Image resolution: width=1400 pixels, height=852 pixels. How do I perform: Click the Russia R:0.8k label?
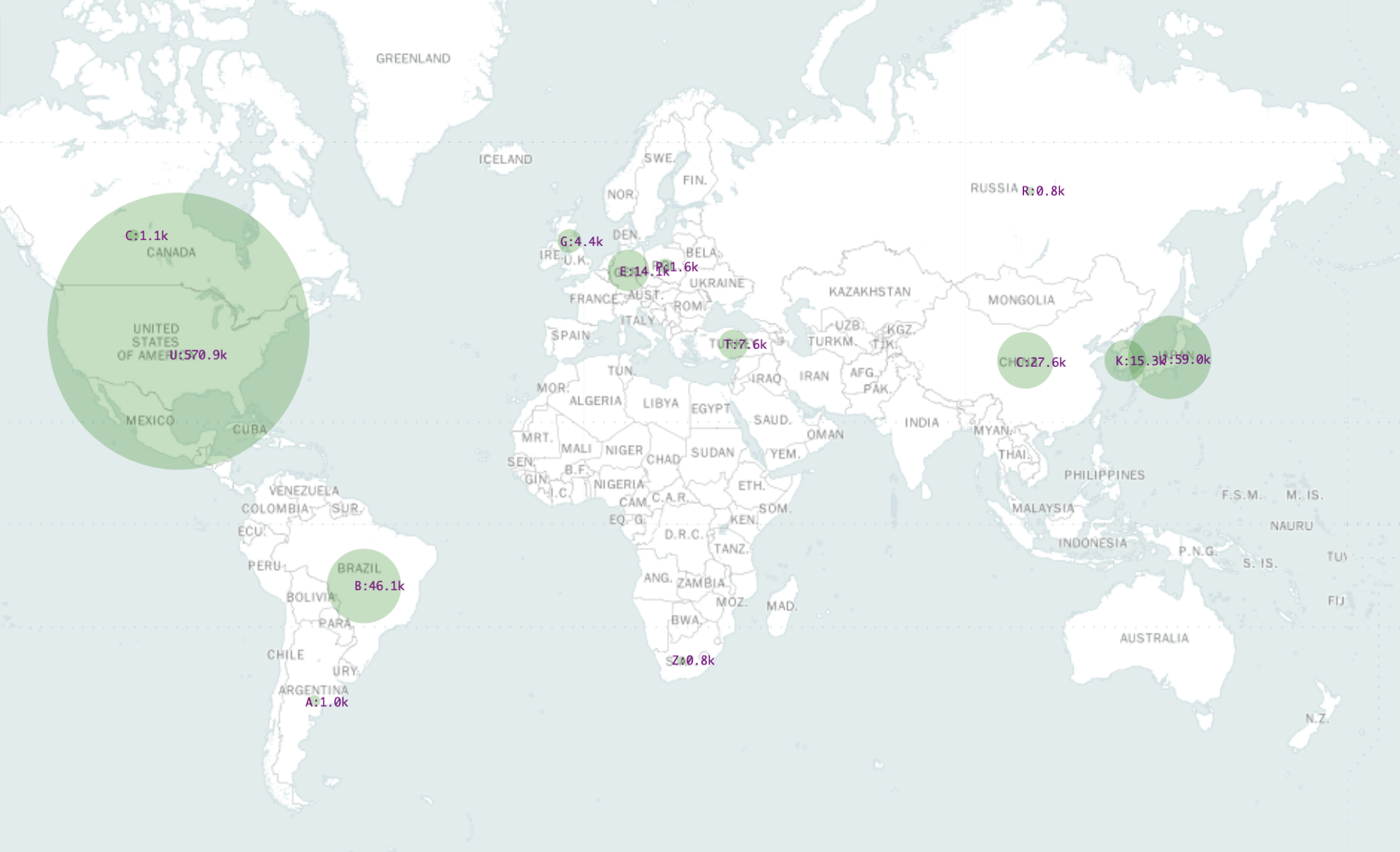tap(1043, 191)
